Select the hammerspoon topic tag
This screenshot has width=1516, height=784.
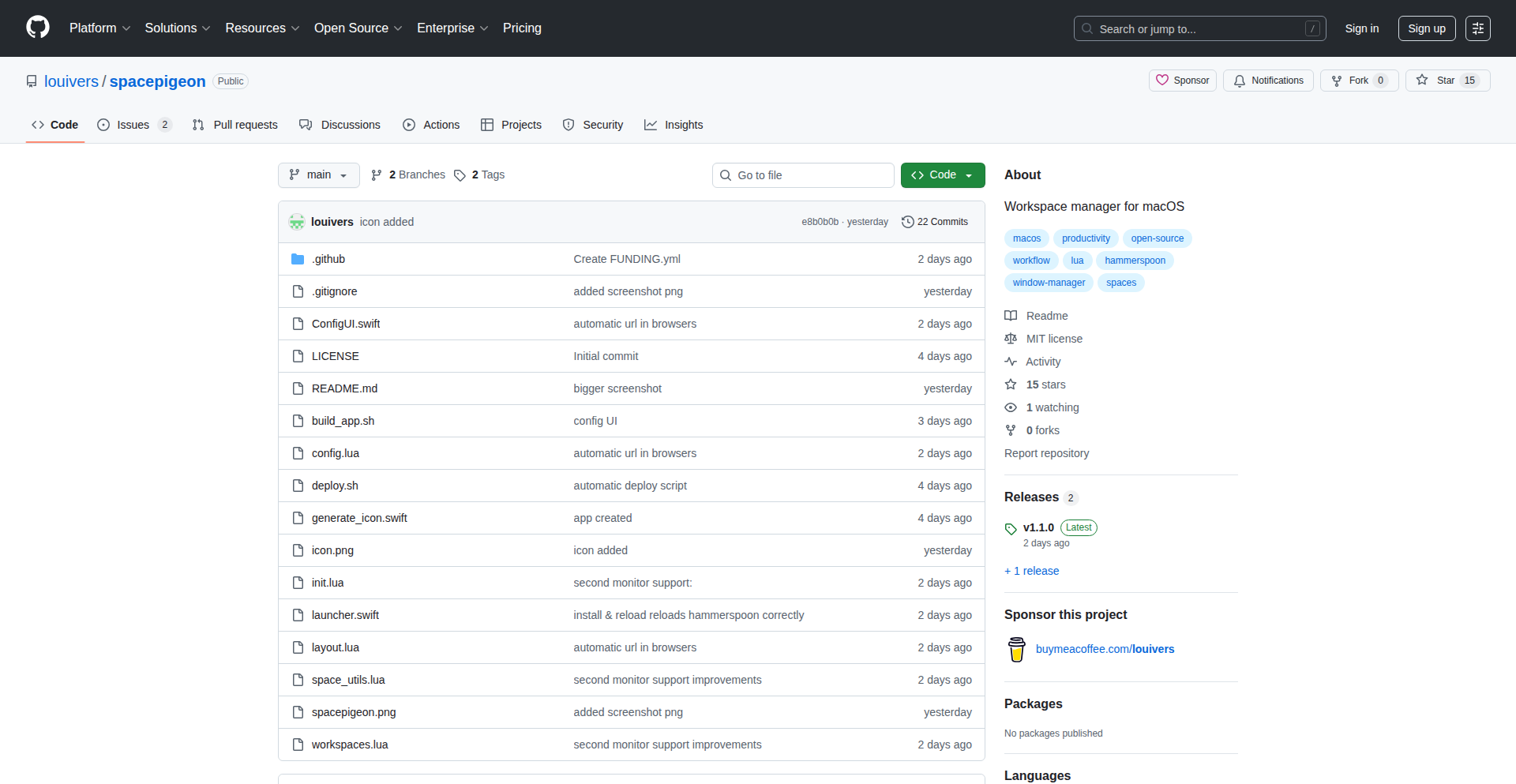pyautogui.click(x=1135, y=261)
